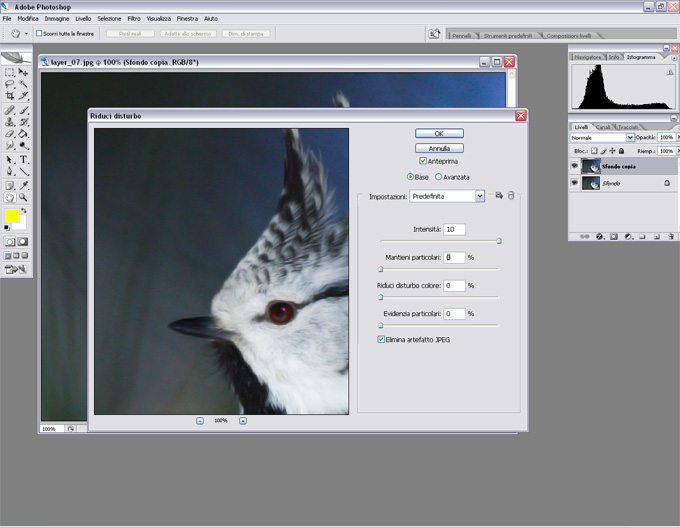Click the Annulla button
680x528 pixels.
pos(439,148)
